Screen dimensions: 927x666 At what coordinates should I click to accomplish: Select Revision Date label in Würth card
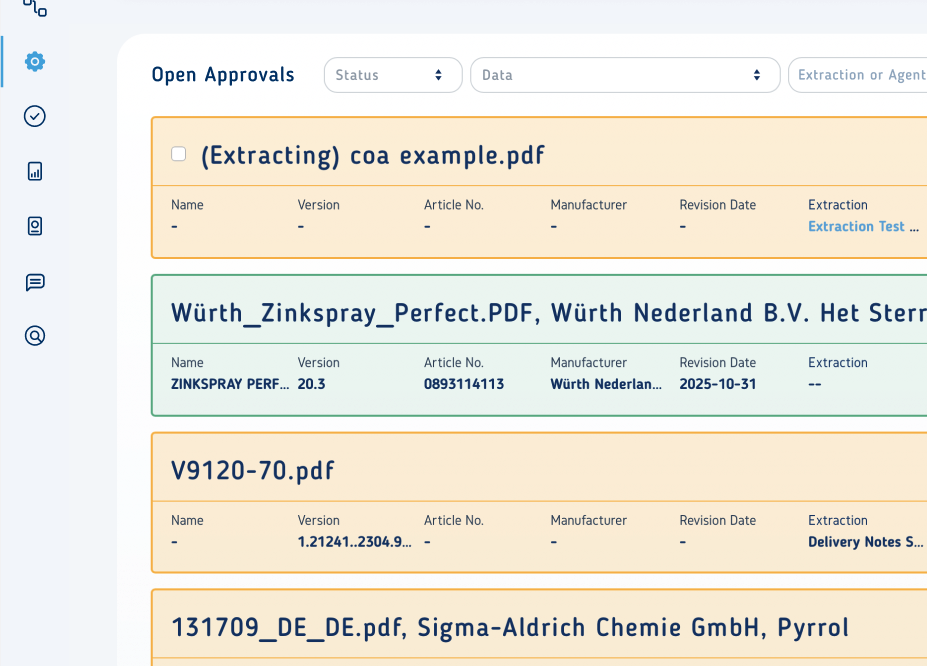click(718, 362)
